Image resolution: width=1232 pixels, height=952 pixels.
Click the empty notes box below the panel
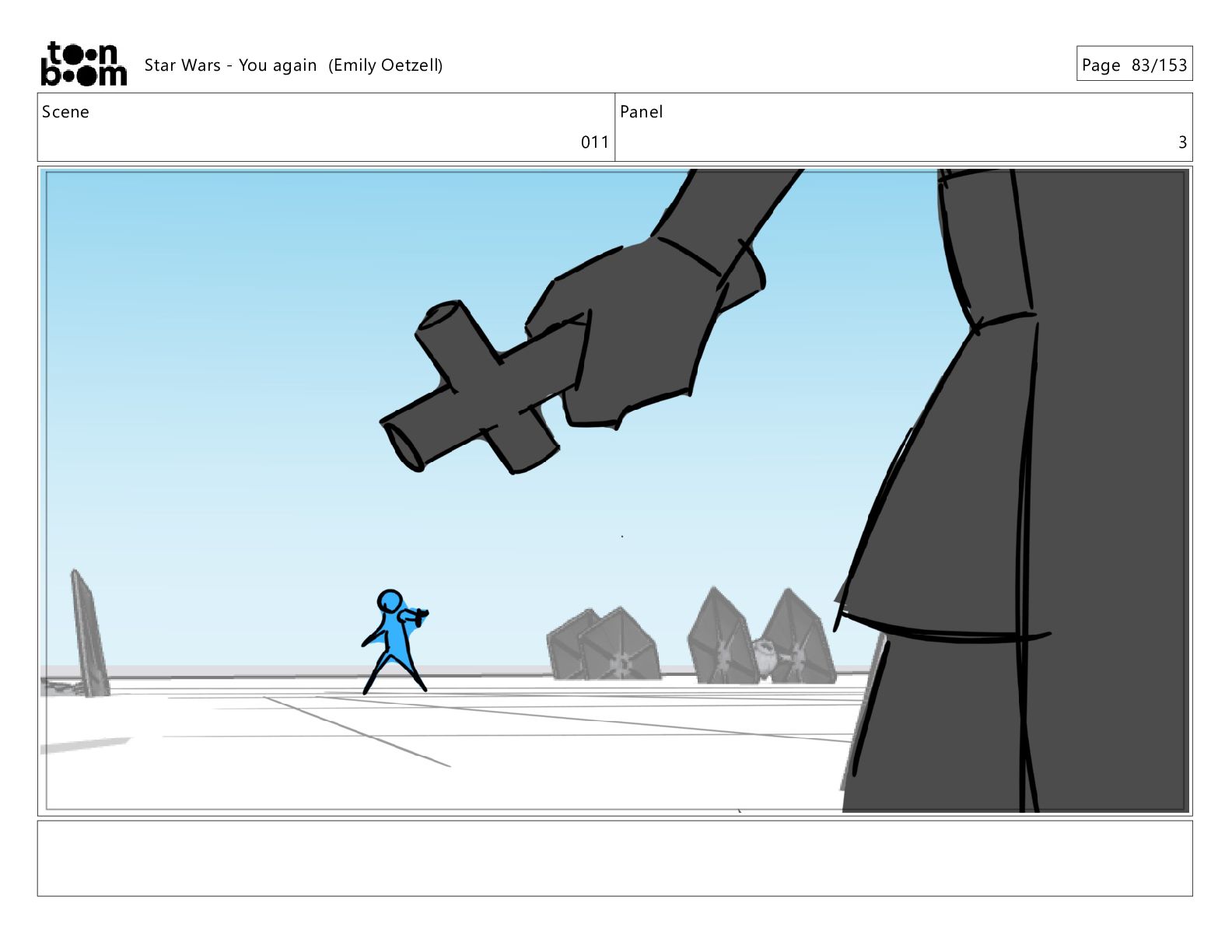coord(614,859)
